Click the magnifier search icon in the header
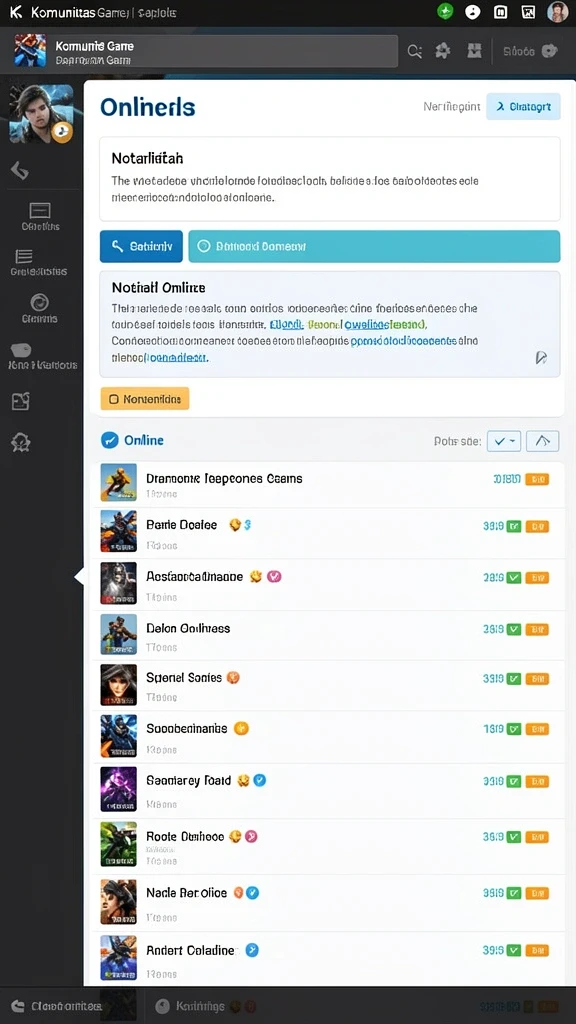Image resolution: width=576 pixels, height=1024 pixels. click(x=415, y=52)
